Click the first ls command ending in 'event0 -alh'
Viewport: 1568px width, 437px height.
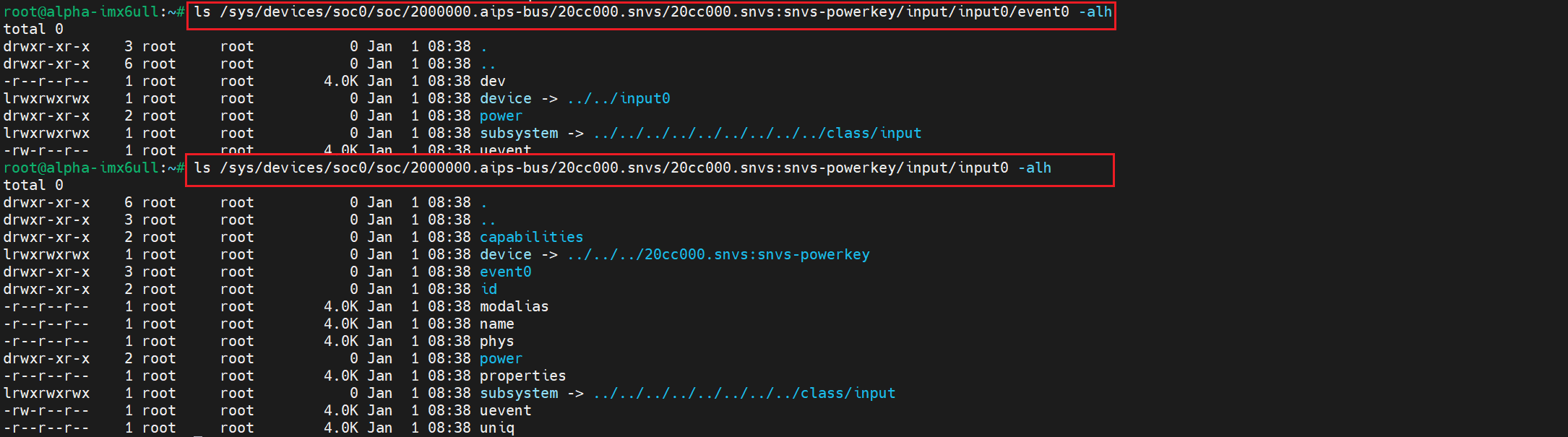pyautogui.click(x=652, y=12)
